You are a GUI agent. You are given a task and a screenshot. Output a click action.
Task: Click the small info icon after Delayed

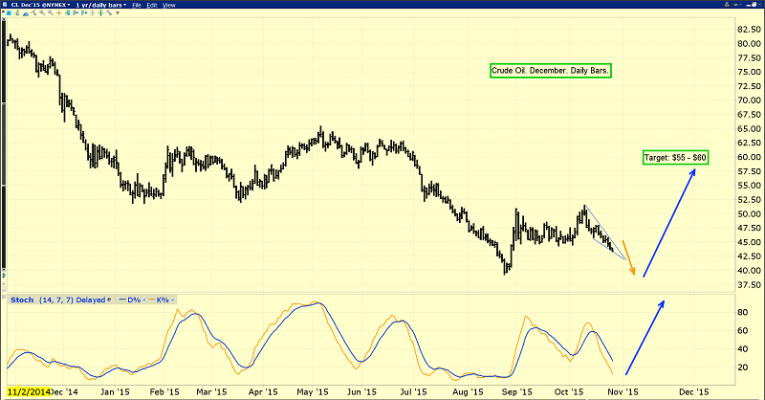point(110,298)
